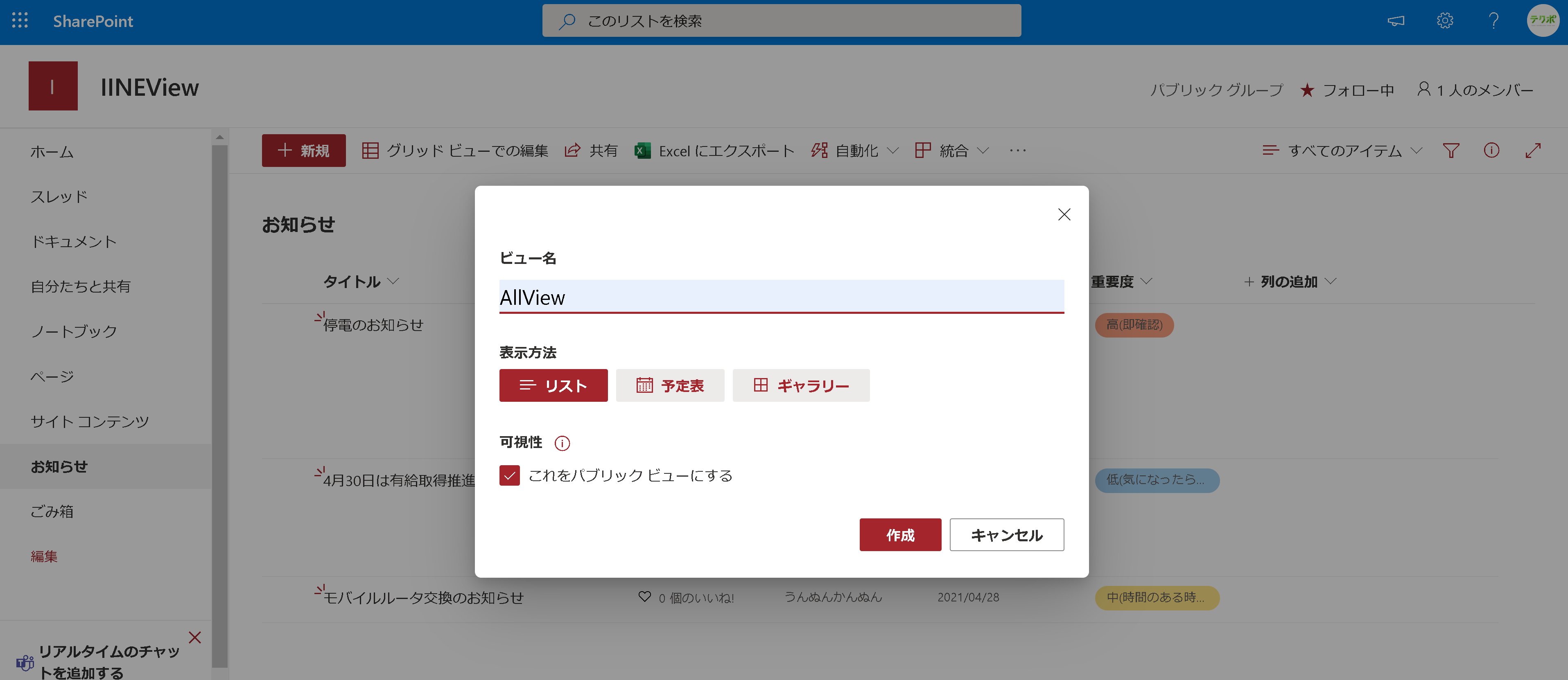Screen dimensions: 1568x680
Task: Open the list info details icon
Action: (1491, 150)
